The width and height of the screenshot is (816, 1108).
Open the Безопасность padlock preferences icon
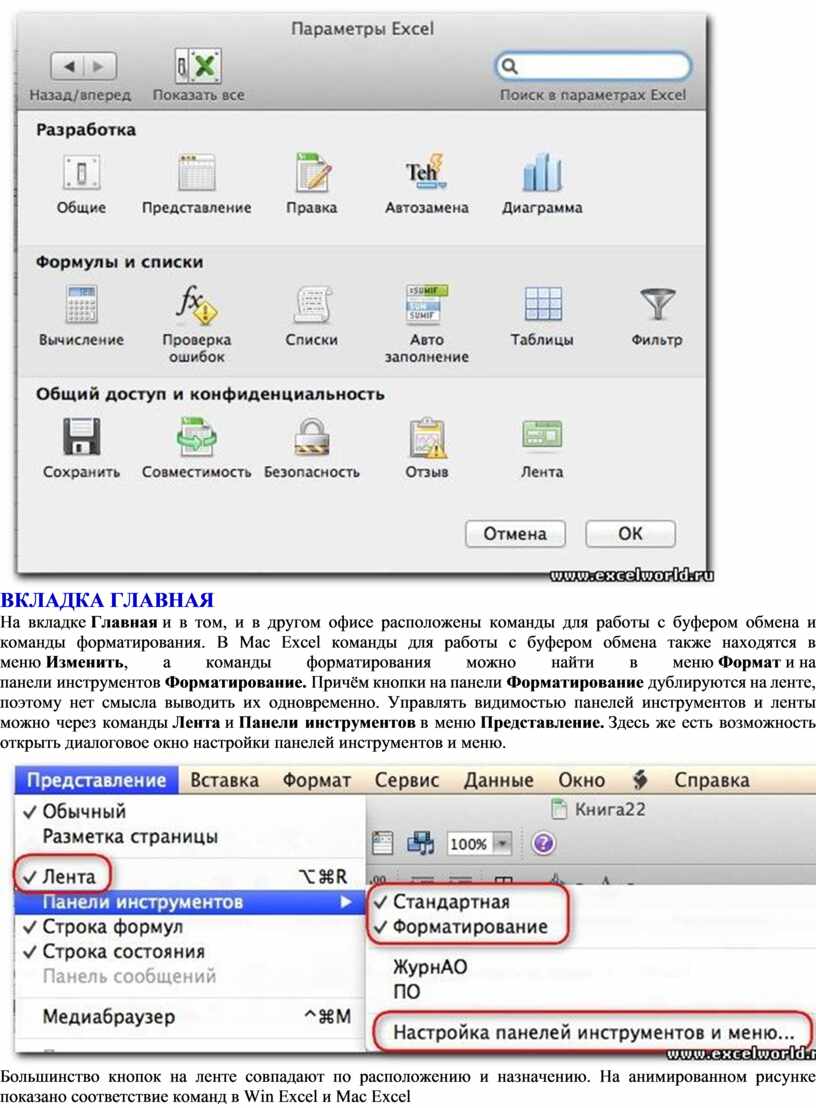point(312,437)
